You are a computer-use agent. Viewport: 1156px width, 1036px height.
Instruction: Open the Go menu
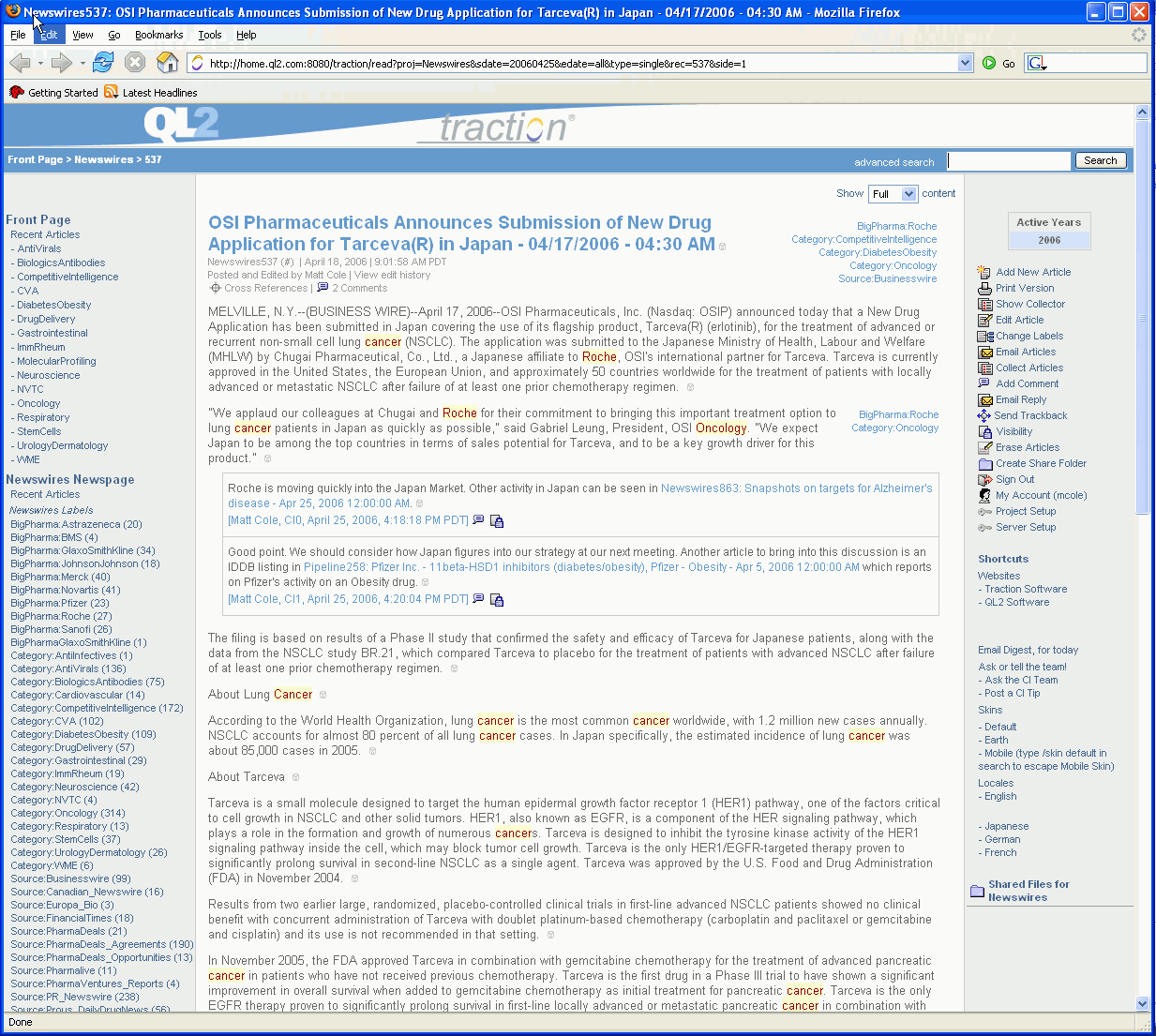pyautogui.click(x=114, y=35)
